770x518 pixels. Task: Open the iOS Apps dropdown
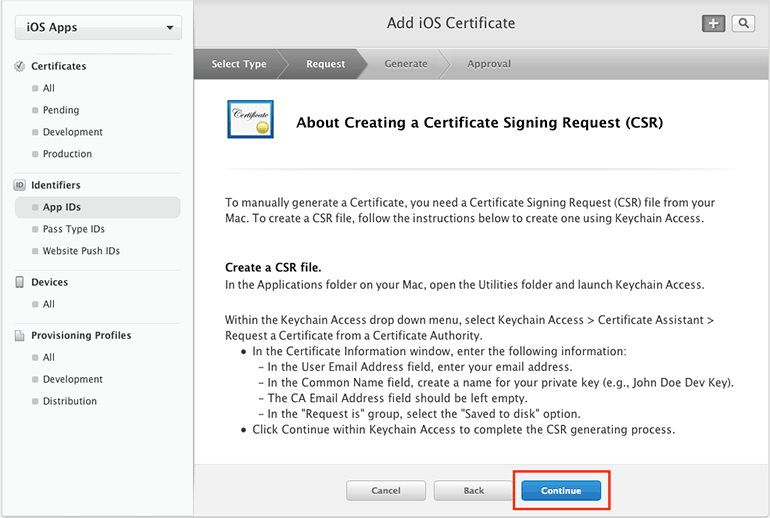click(97, 27)
